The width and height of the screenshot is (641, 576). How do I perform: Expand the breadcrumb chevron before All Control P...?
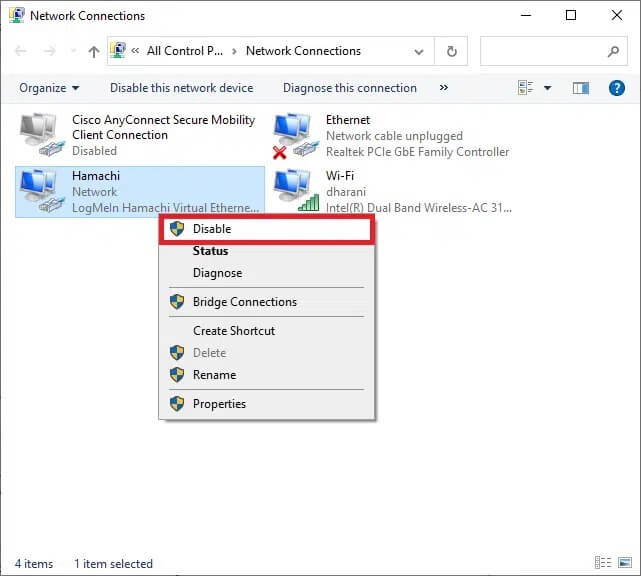[x=135, y=51]
